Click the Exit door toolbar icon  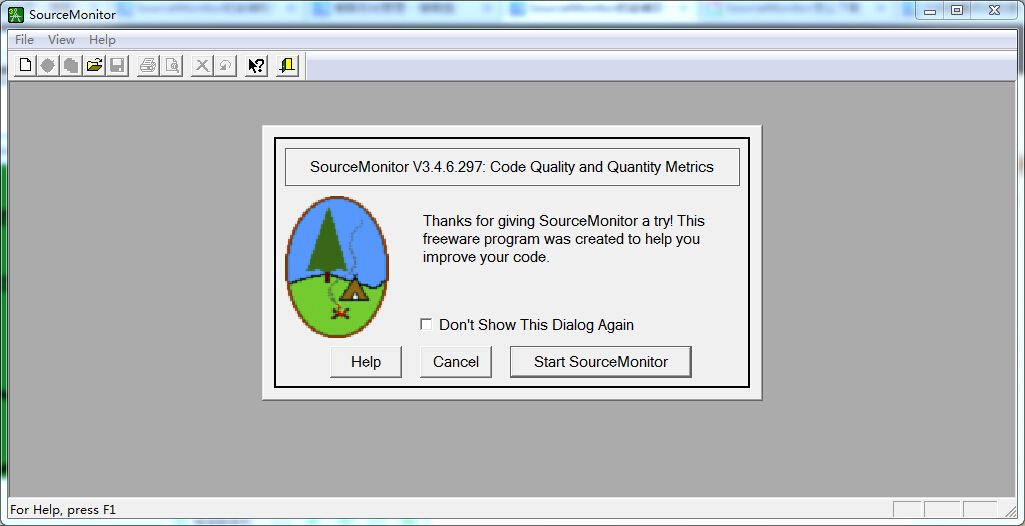pos(288,65)
